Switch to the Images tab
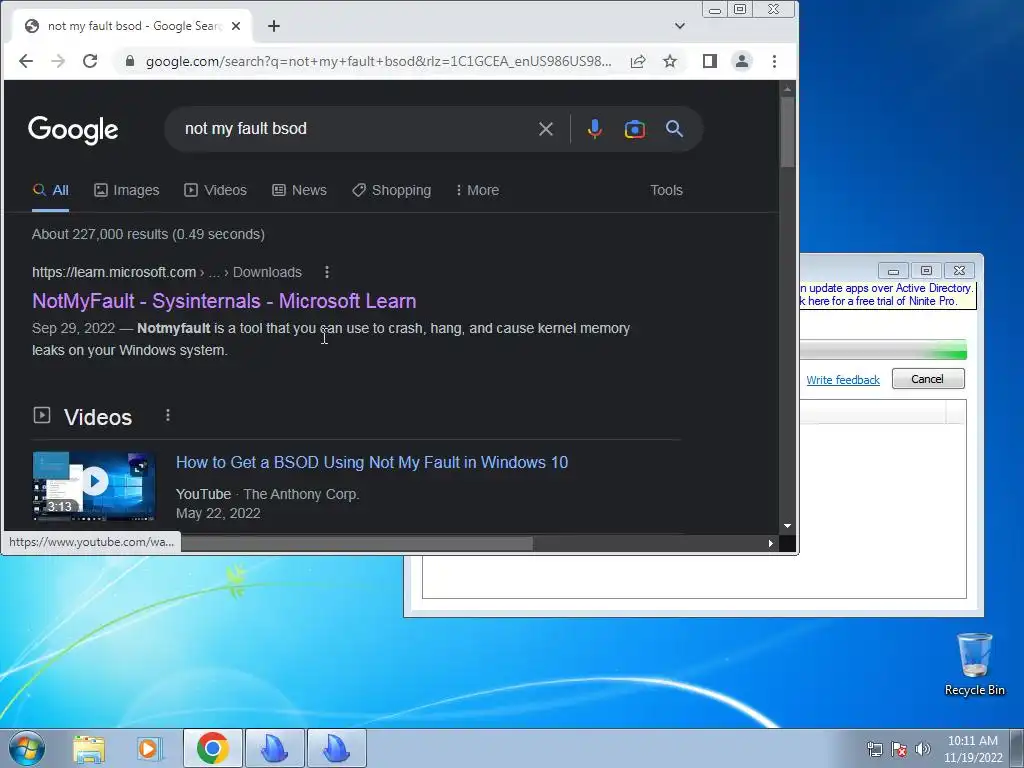Screen dimensions: 1024x768 pyautogui.click(x=127, y=190)
